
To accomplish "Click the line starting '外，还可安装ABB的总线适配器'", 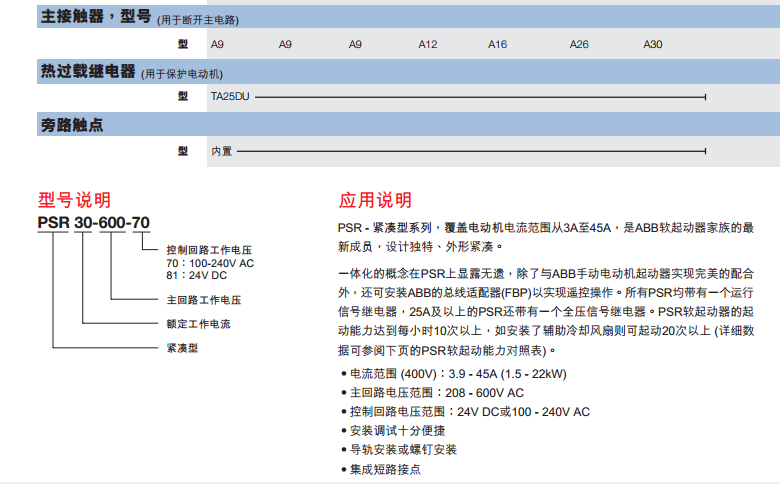I will click(x=546, y=292).
